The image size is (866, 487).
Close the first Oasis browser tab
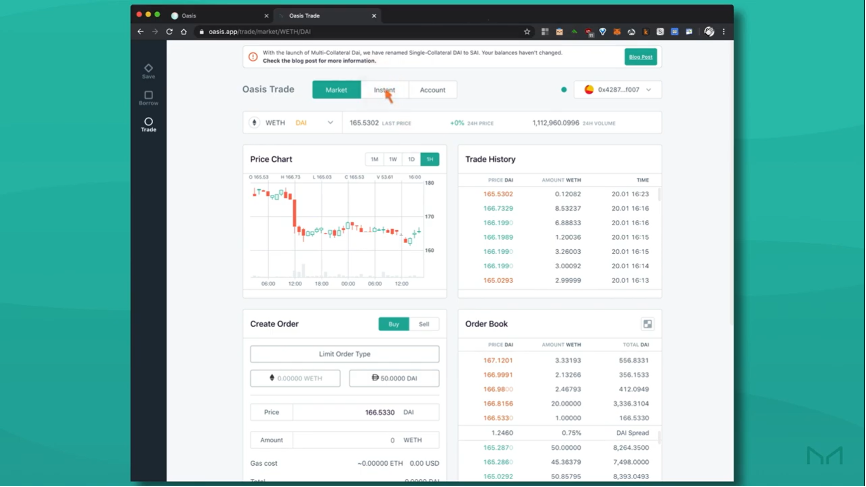(x=266, y=15)
